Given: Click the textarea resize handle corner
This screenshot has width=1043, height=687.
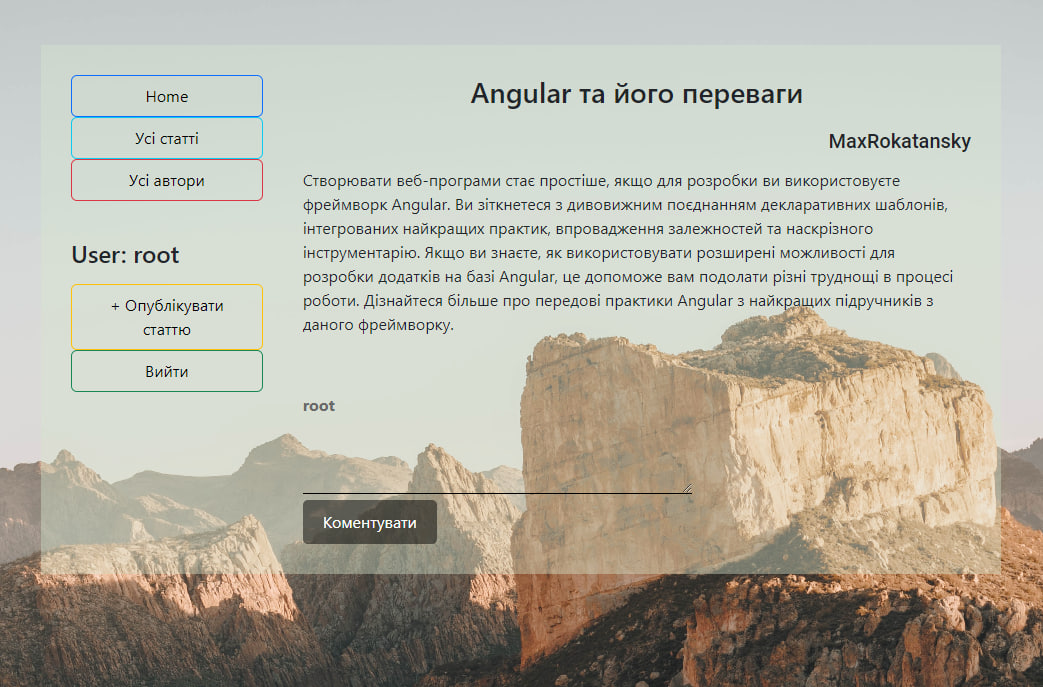Looking at the screenshot, I should [687, 489].
